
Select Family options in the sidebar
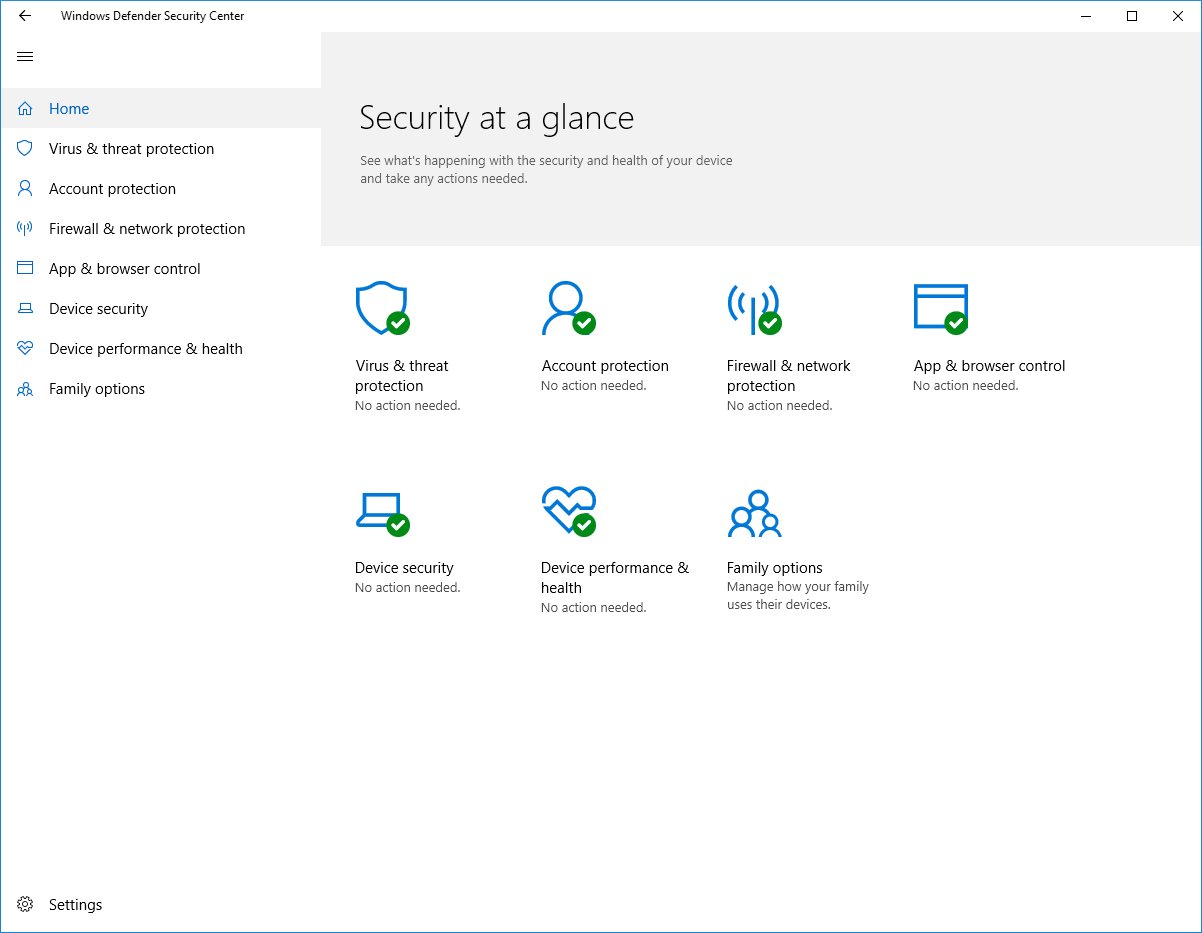coord(97,389)
